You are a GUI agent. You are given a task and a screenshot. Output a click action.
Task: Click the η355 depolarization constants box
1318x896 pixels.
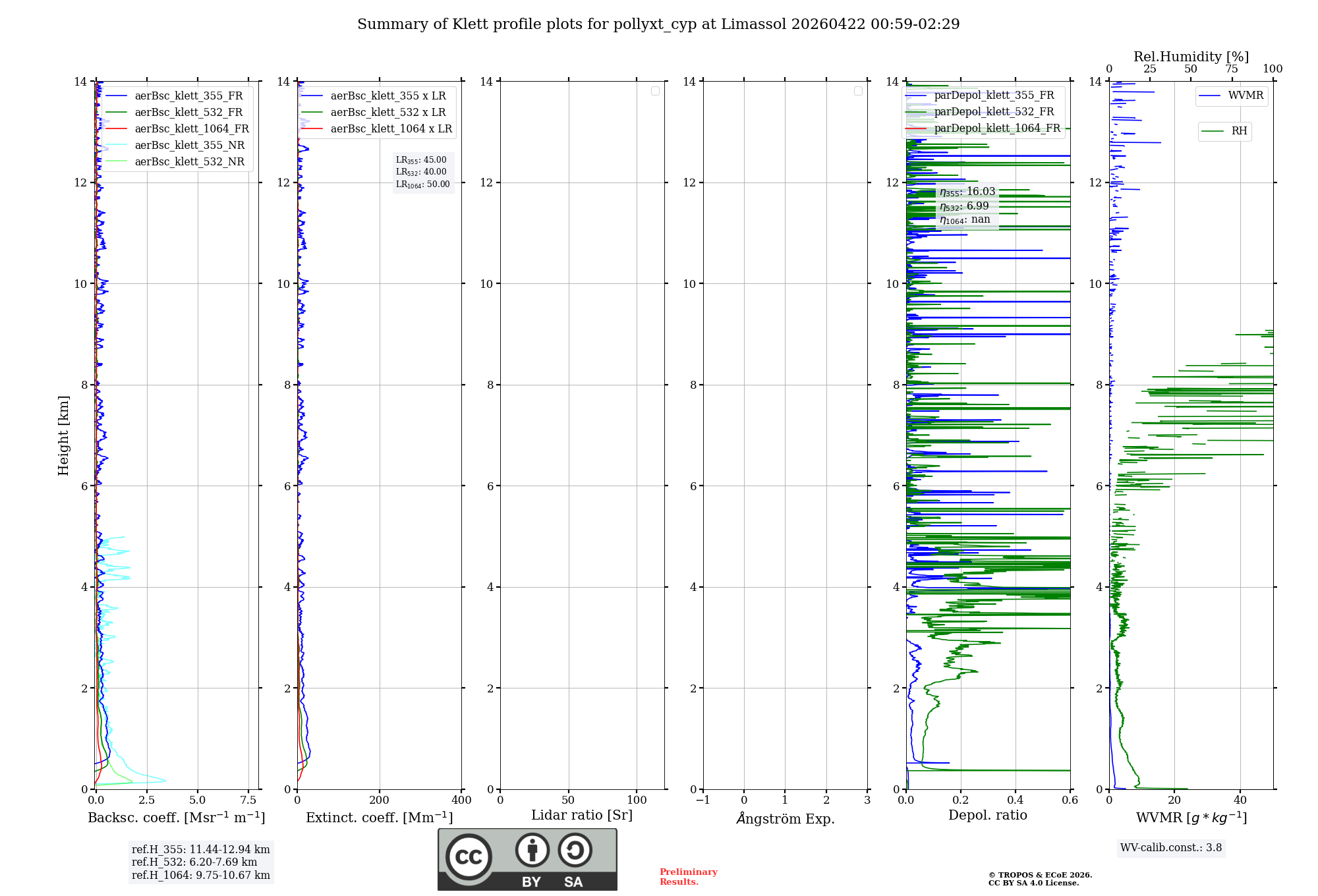point(967,206)
